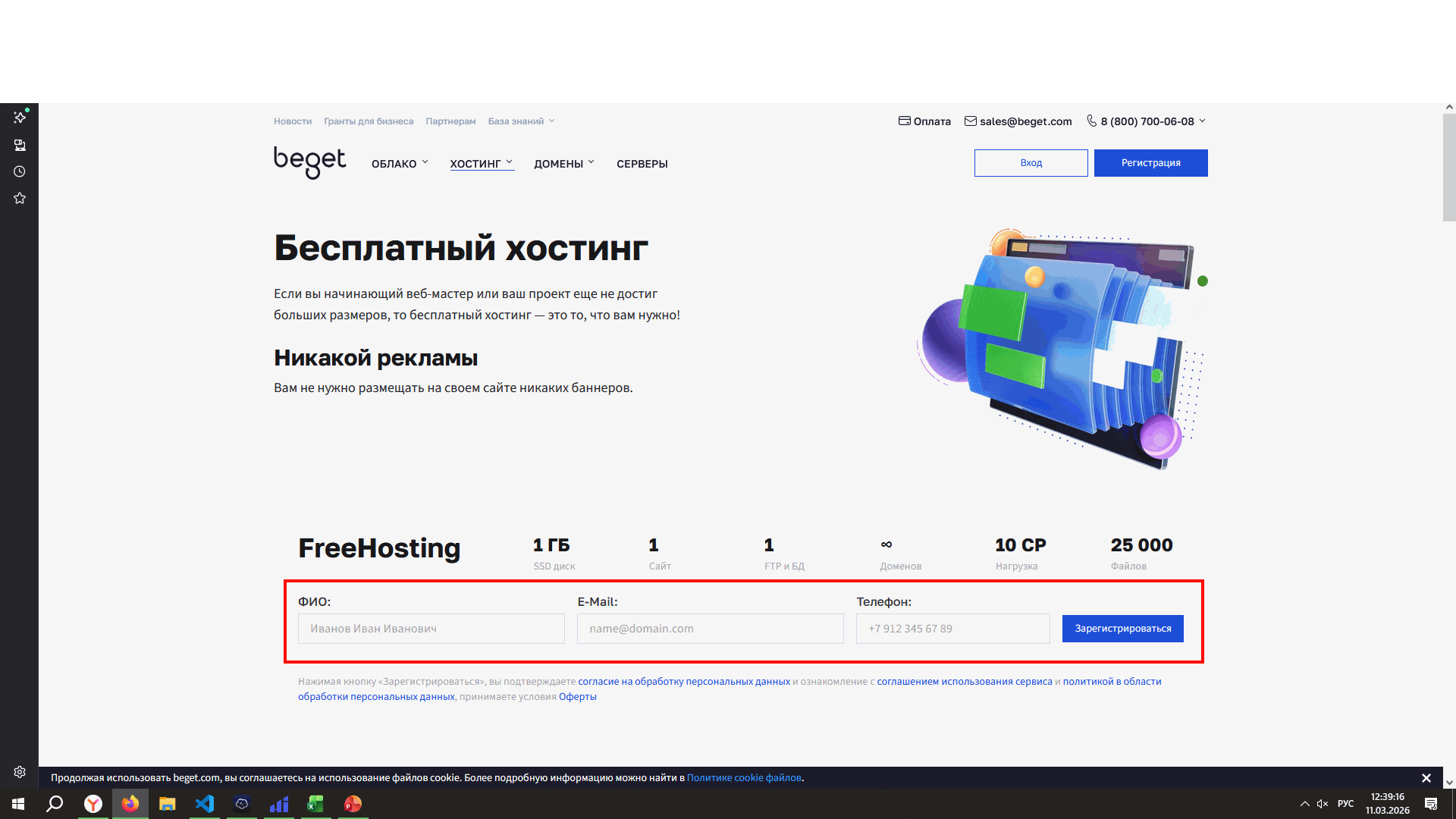
Task: Switch the РУС input language indicator
Action: pyautogui.click(x=1346, y=804)
